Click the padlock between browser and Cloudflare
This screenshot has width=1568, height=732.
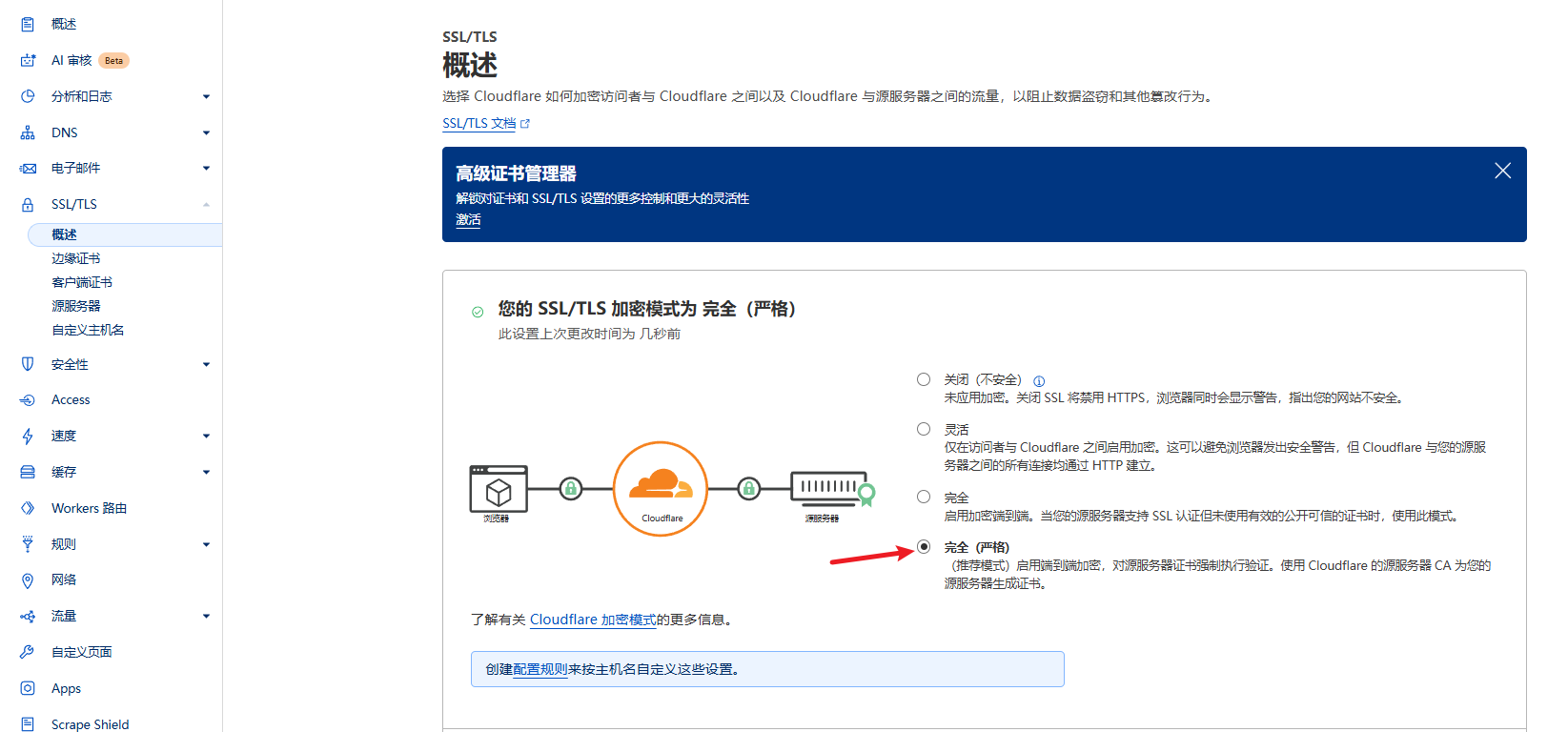tap(571, 489)
